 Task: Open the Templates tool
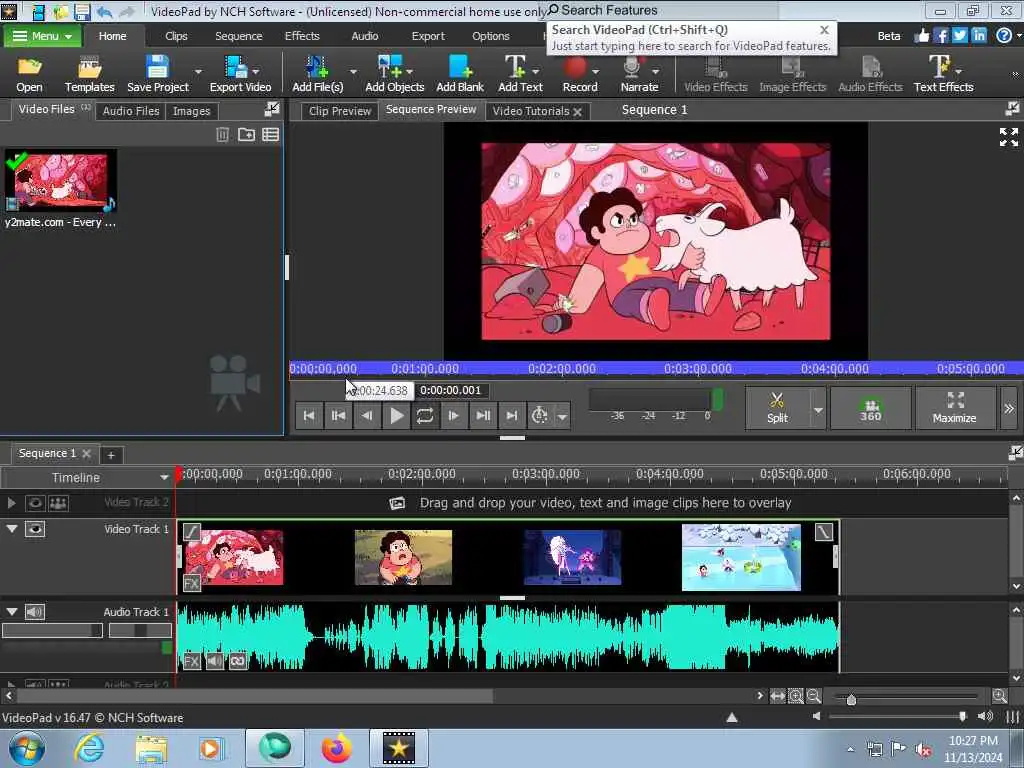(89, 74)
